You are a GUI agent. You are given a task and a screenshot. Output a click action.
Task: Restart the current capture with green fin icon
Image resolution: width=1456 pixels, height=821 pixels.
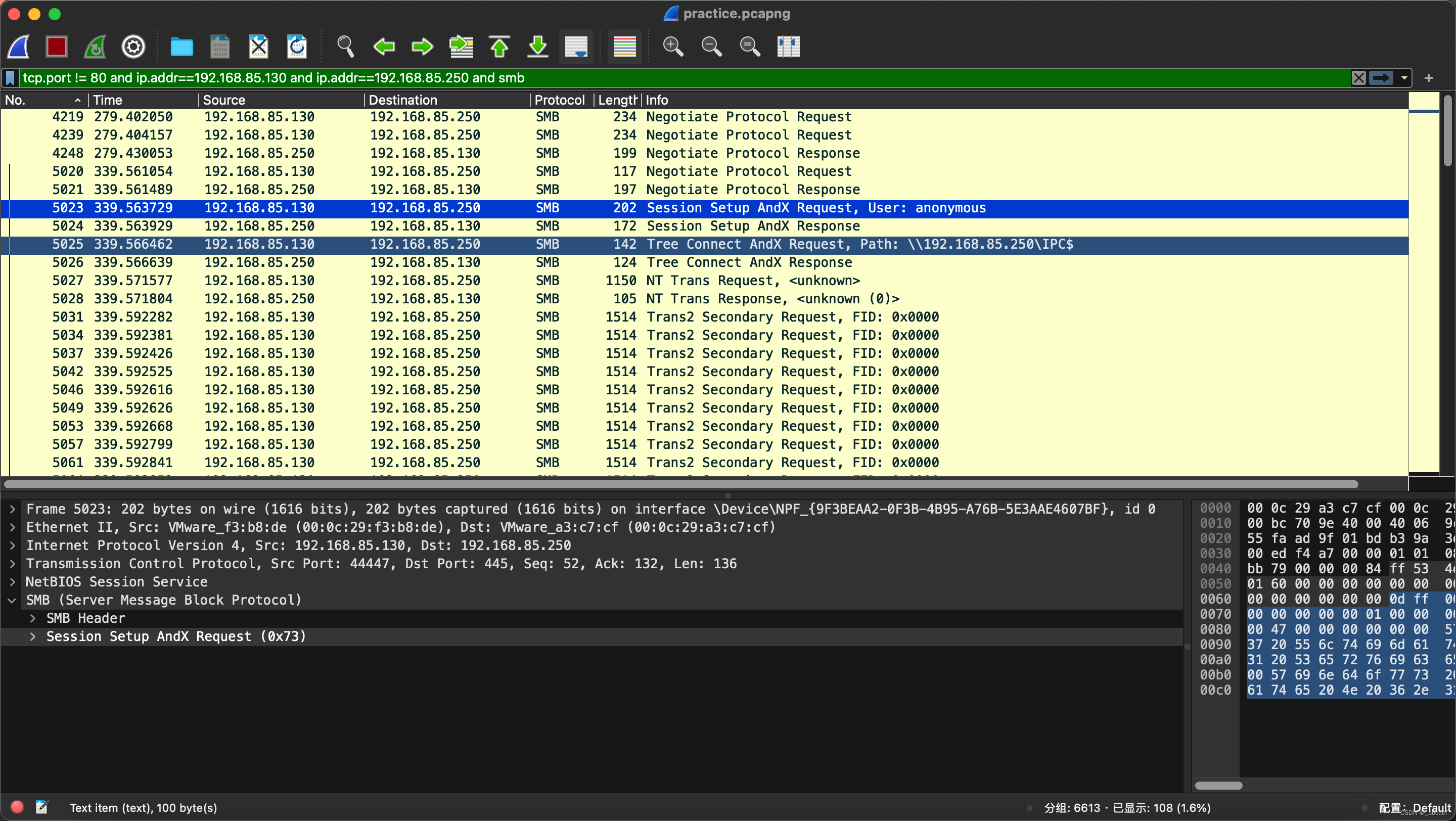(x=95, y=47)
